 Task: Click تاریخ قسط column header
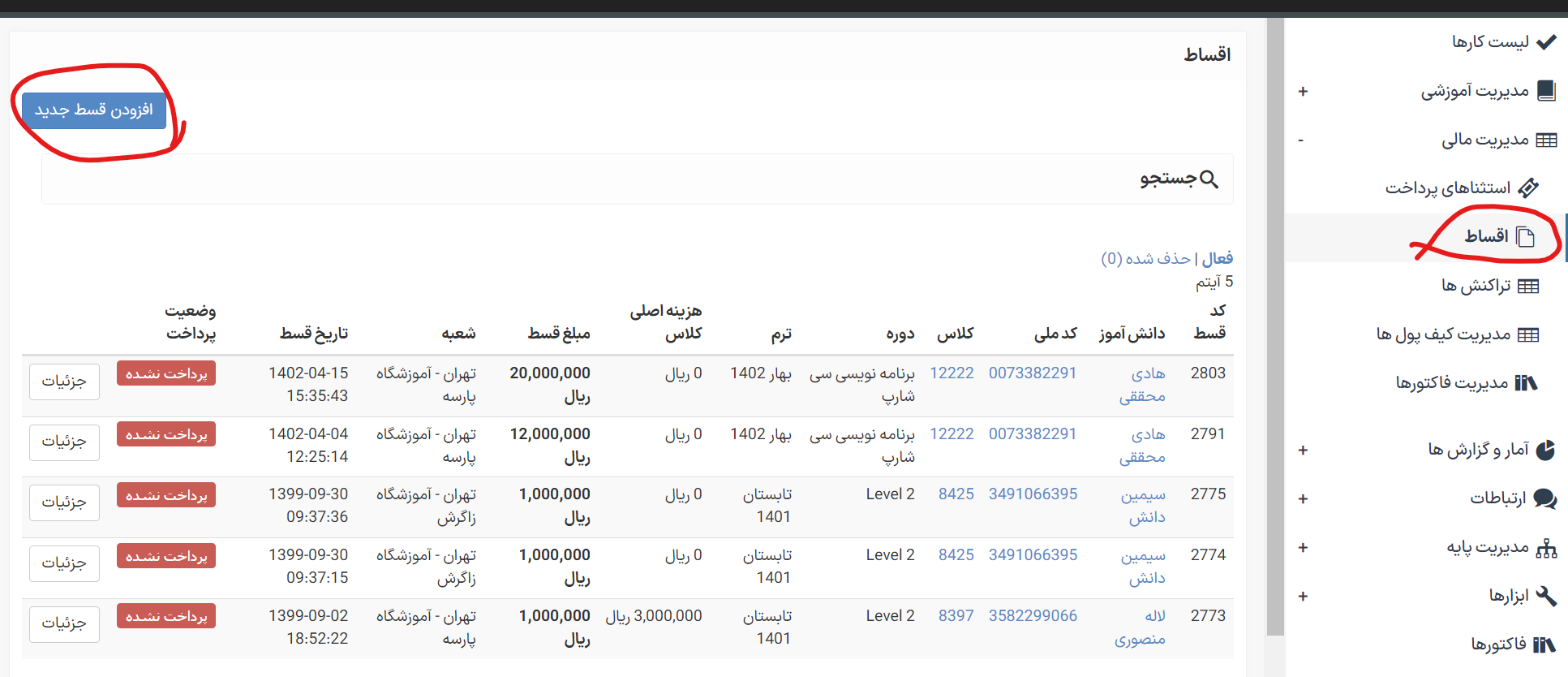(314, 334)
